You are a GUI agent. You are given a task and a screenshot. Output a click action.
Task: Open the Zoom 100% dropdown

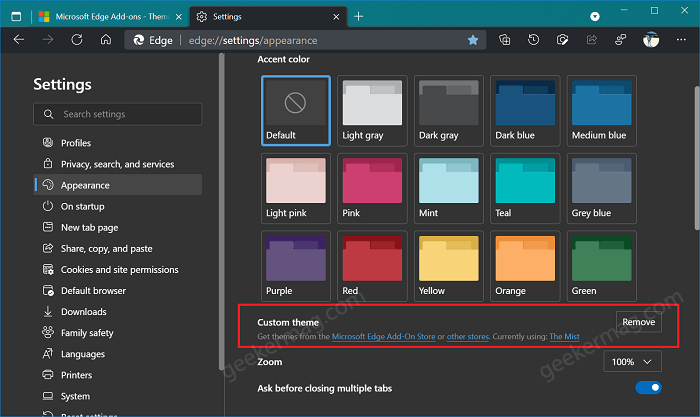pos(632,362)
